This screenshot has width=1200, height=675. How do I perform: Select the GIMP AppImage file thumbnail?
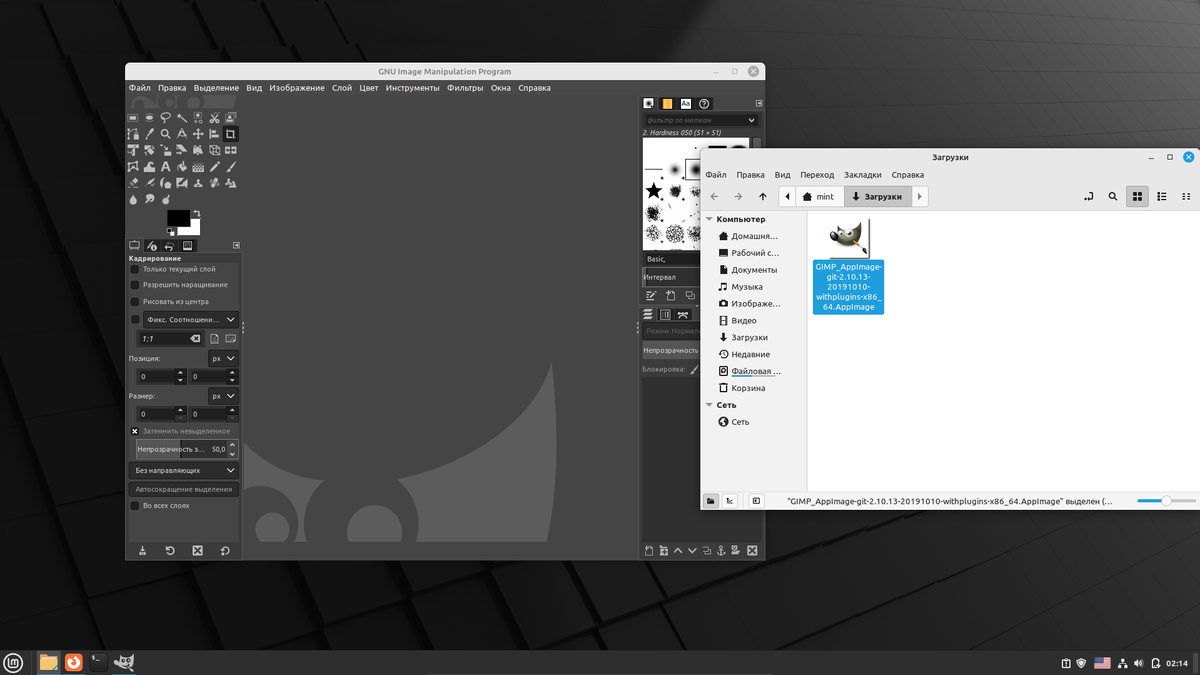(x=847, y=237)
